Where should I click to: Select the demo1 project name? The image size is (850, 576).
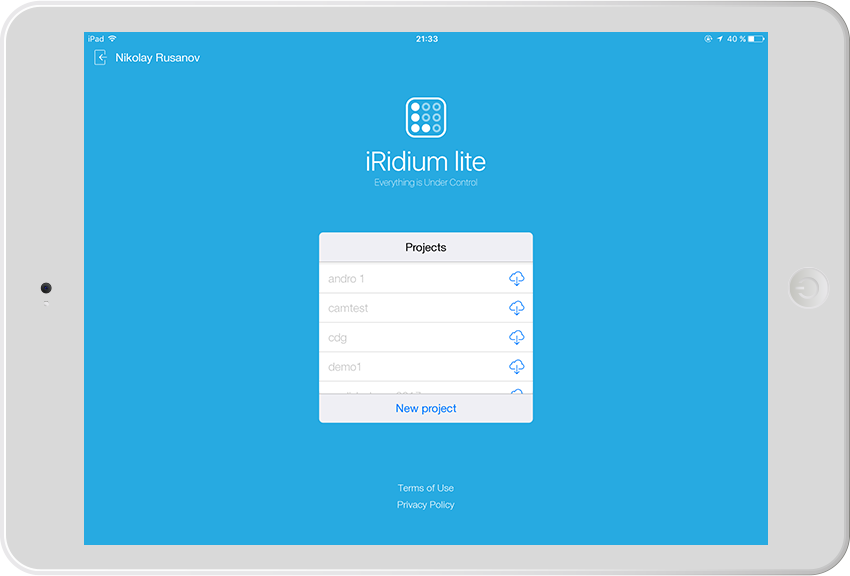[x=345, y=367]
